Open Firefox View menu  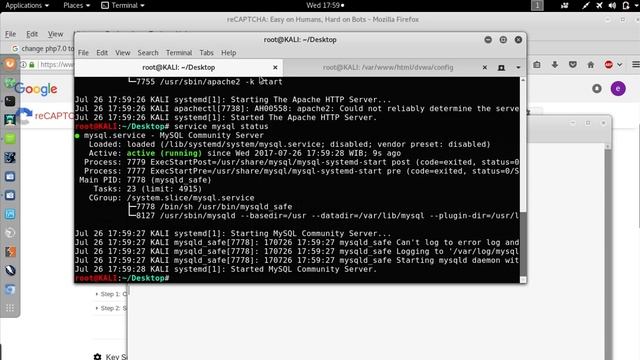coord(55,34)
